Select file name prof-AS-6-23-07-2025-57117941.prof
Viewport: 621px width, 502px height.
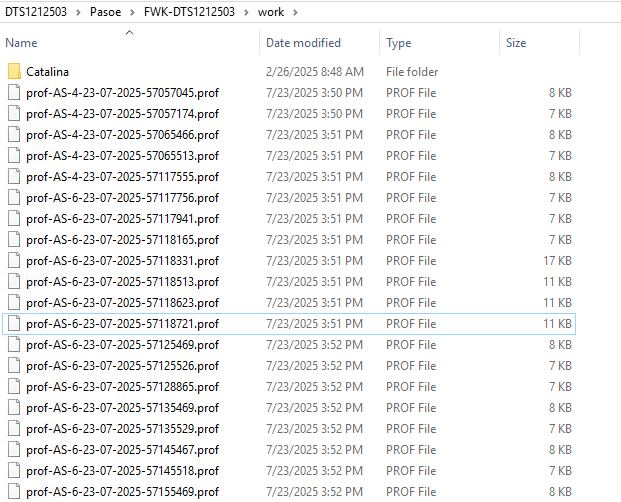(122, 219)
